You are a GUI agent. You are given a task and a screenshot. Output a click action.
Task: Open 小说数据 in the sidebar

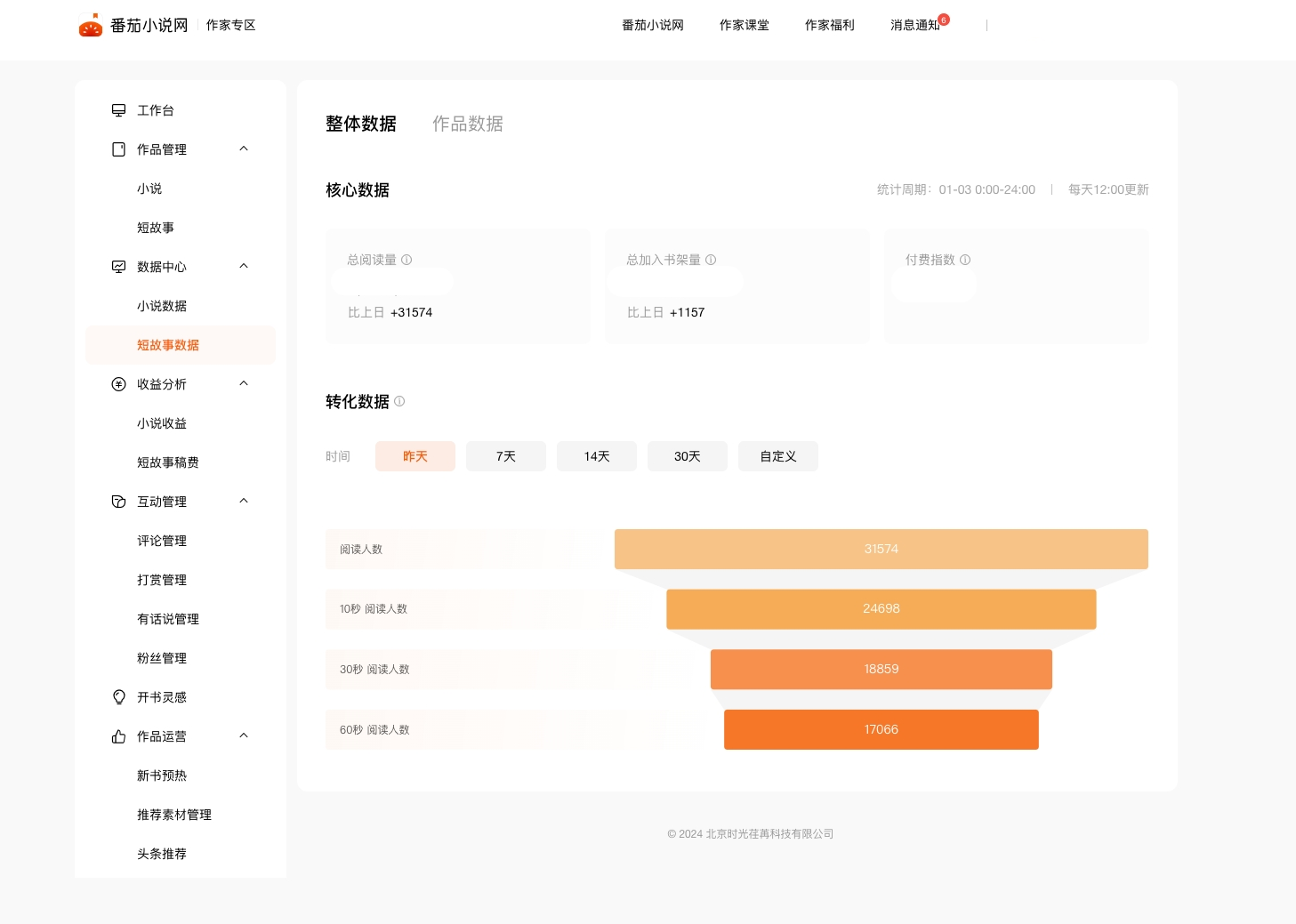pyautogui.click(x=162, y=306)
